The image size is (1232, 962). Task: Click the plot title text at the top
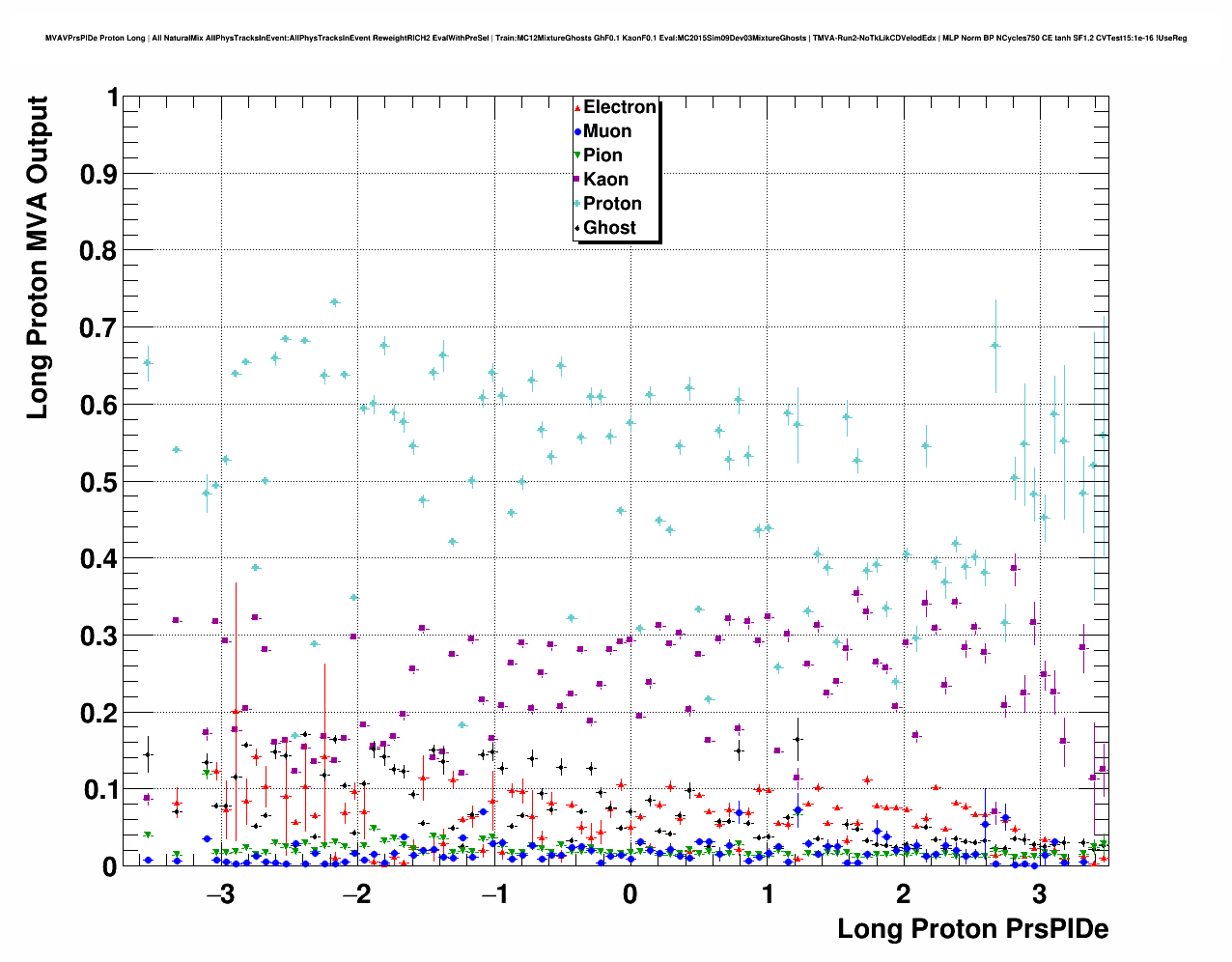pyautogui.click(x=616, y=39)
